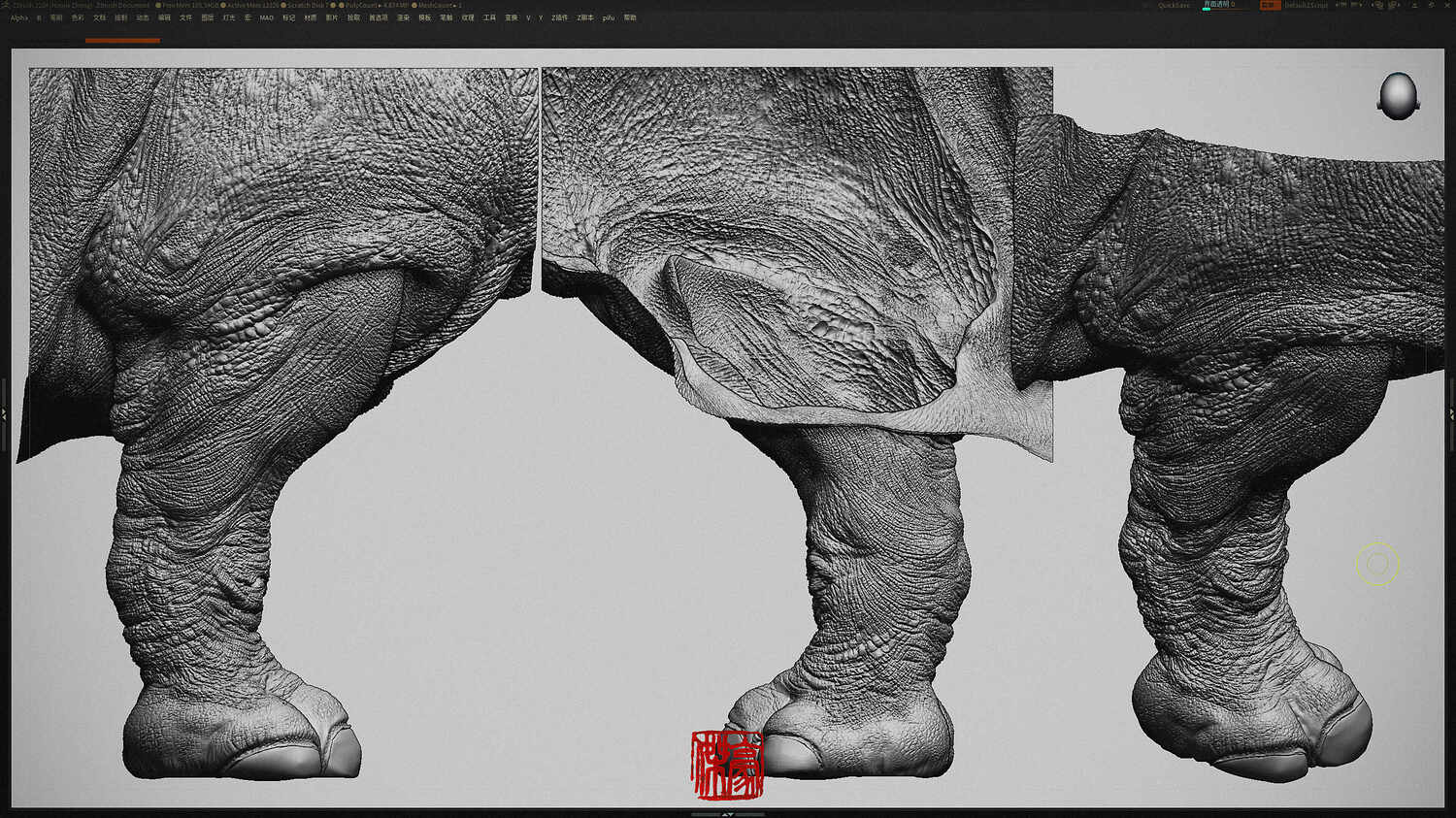The width and height of the screenshot is (1456, 818).
Task: Click the green indicator next to PolyCount
Action: point(342,4)
